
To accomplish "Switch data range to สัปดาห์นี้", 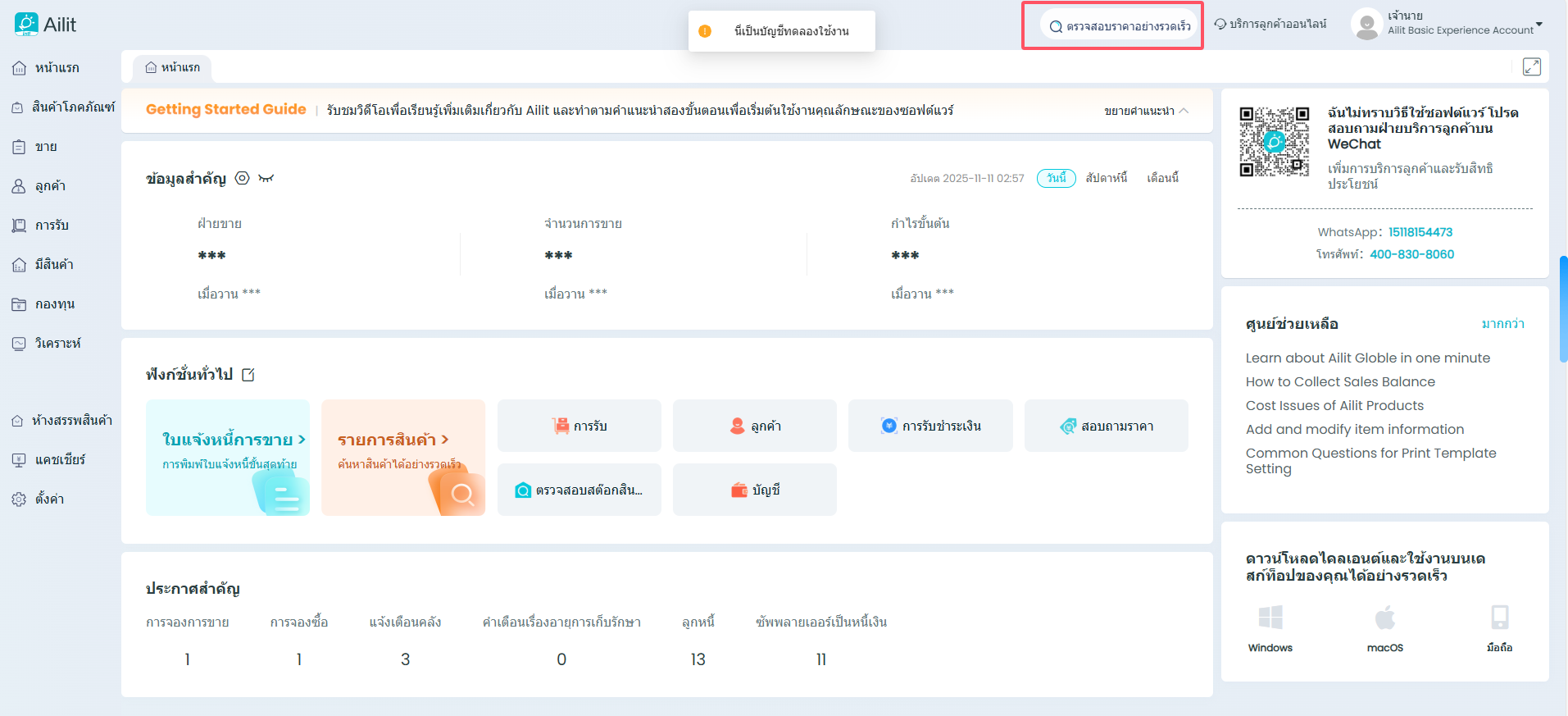I will coord(1106,178).
